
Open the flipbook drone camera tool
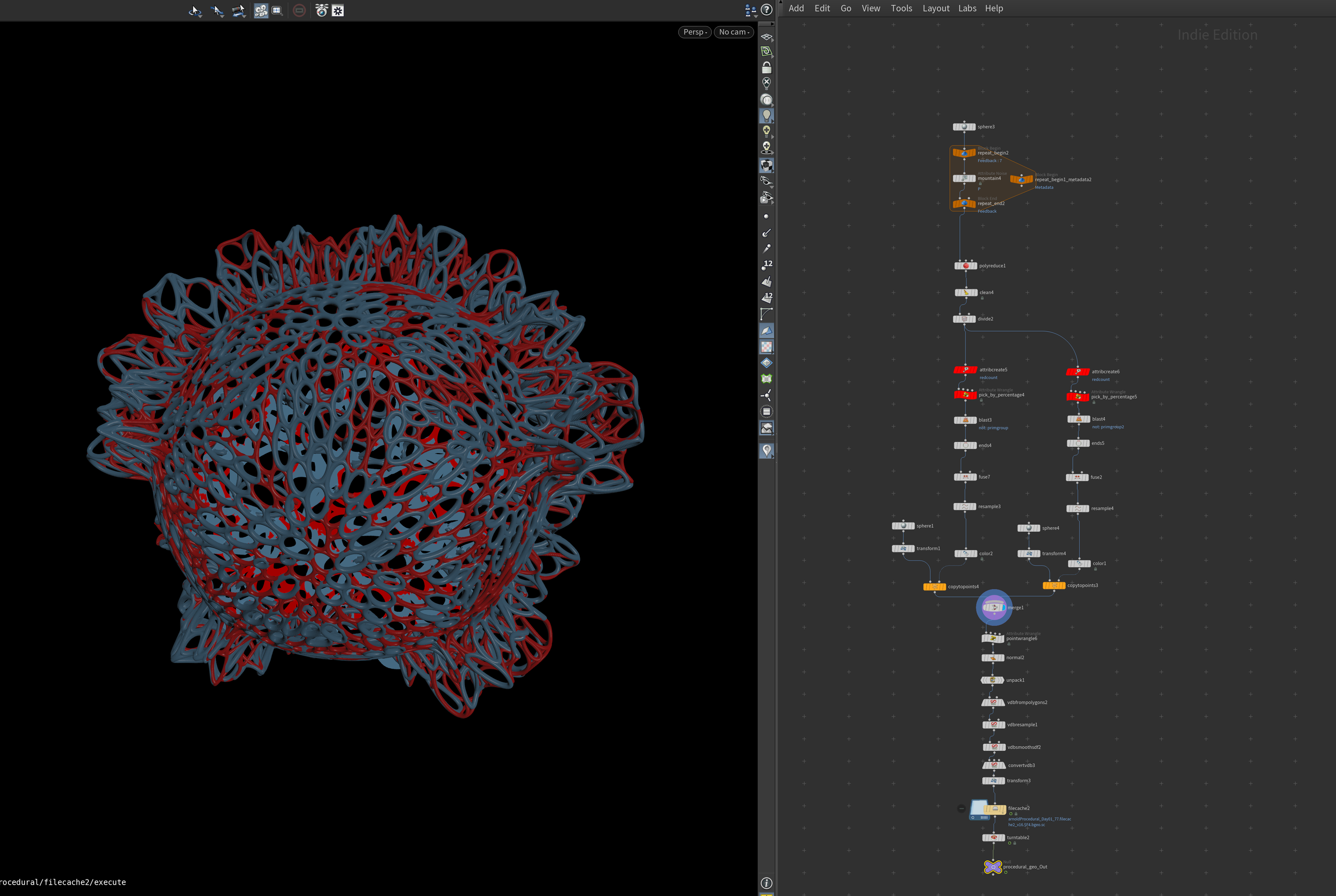(x=321, y=11)
